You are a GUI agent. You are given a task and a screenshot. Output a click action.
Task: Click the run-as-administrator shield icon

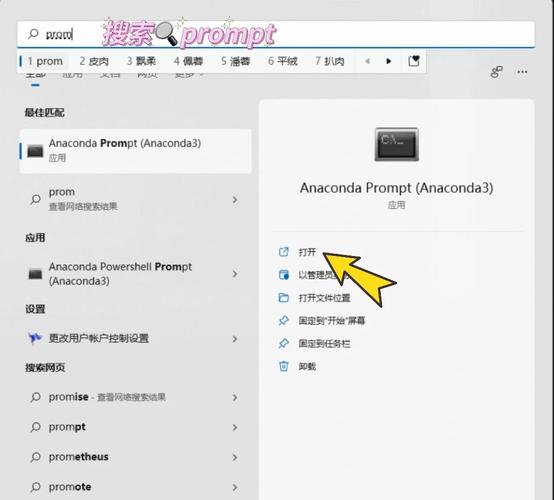click(x=284, y=275)
